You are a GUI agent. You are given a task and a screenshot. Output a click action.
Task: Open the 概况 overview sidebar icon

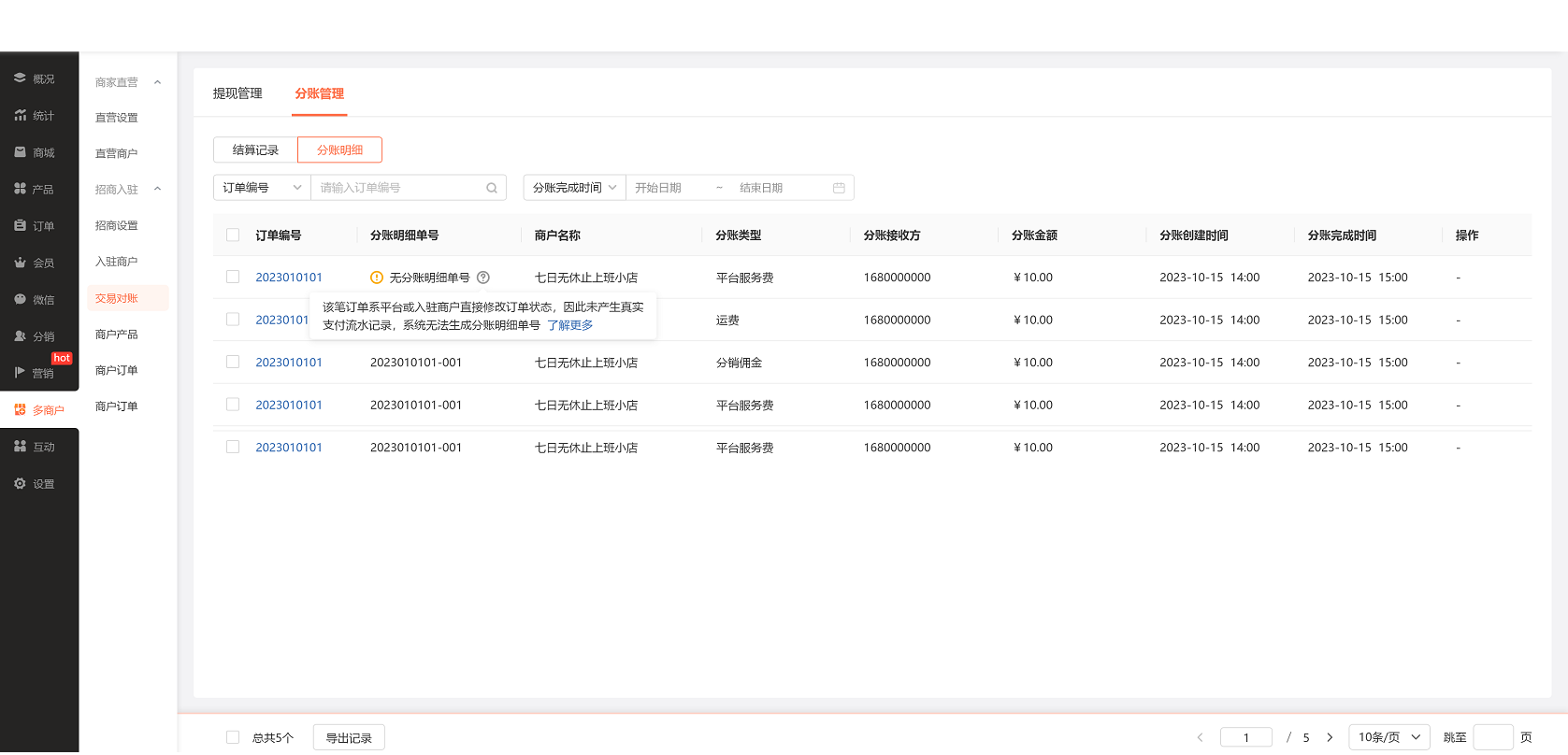pos(20,78)
